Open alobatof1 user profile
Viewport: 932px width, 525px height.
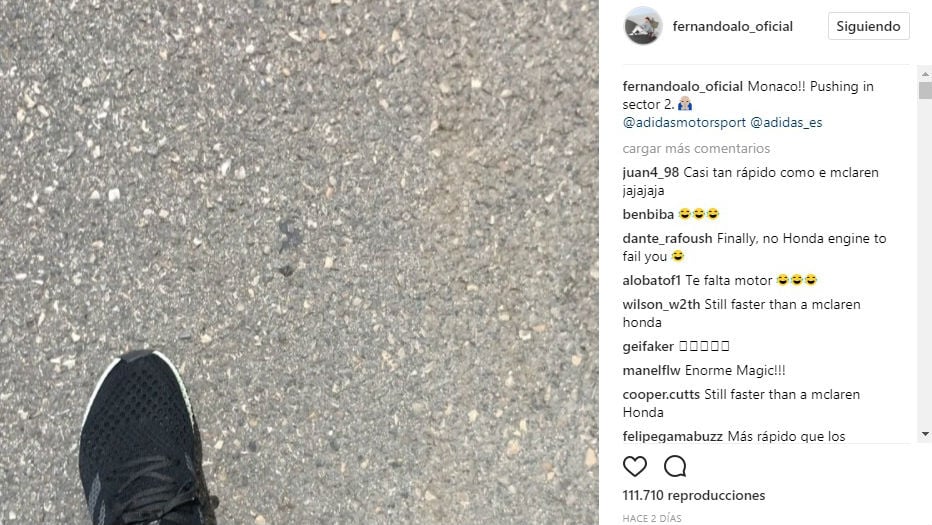tap(651, 280)
